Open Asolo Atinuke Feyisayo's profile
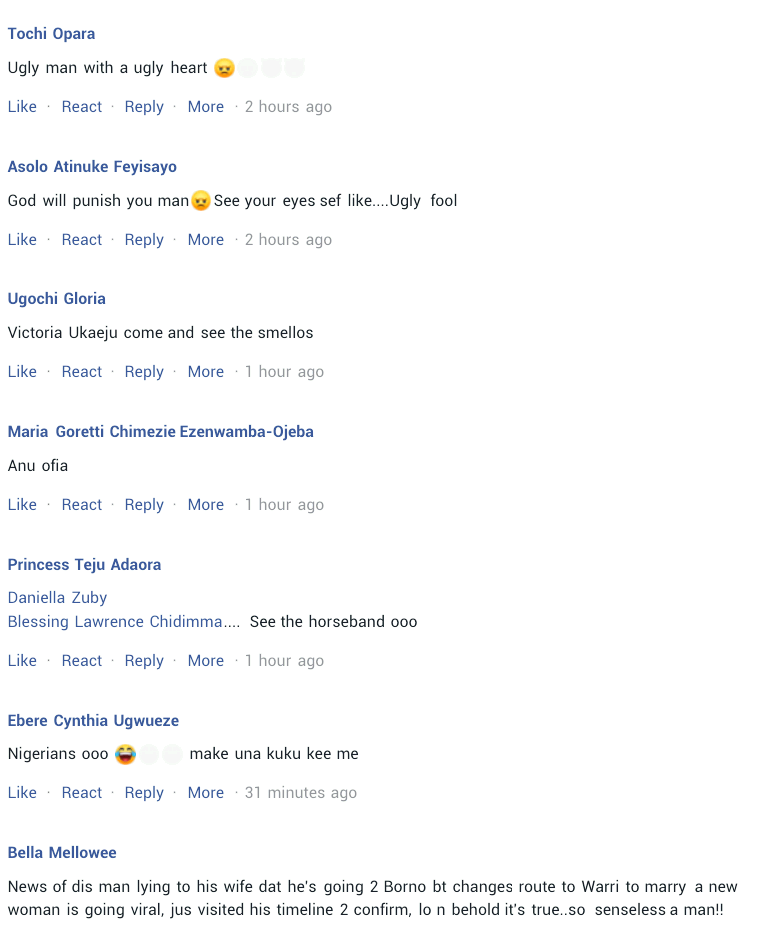Image resolution: width=776 pixels, height=934 pixels. point(92,167)
